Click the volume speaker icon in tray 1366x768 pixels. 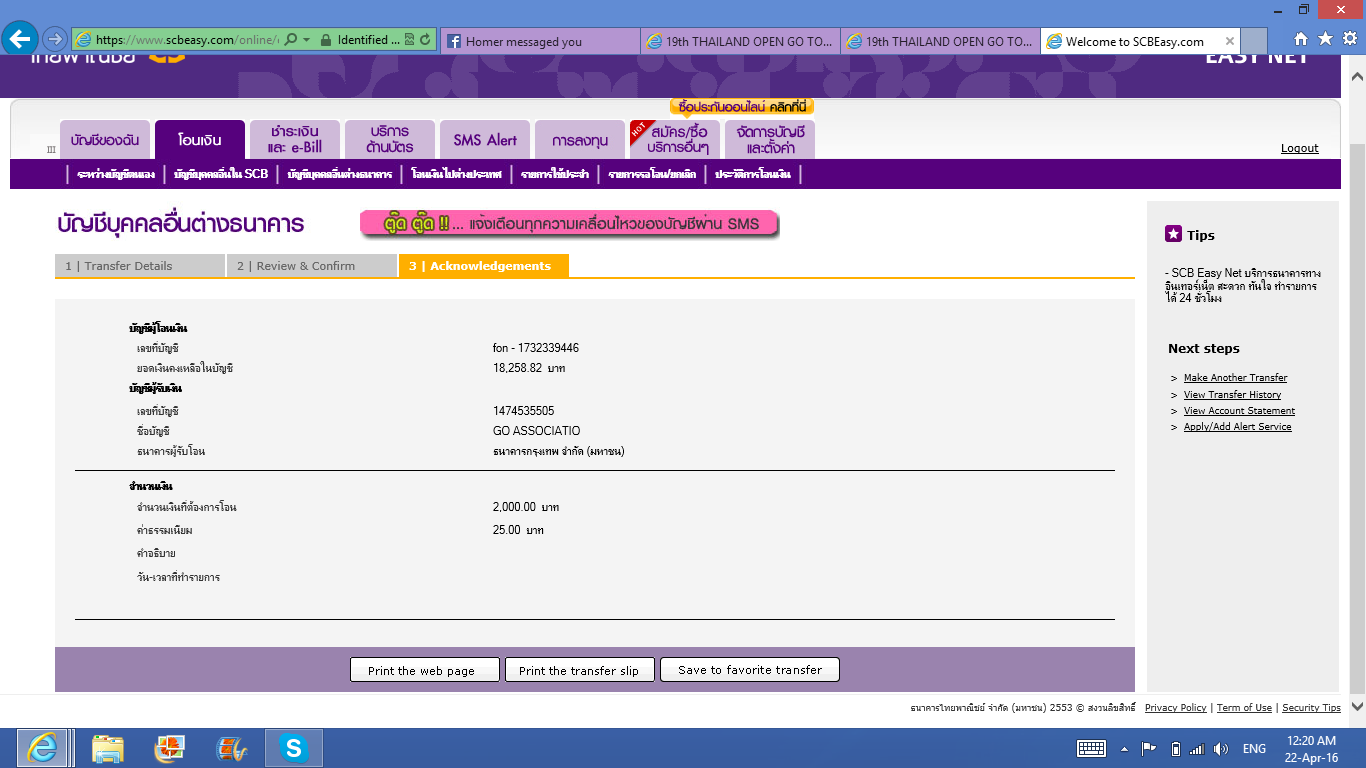[1220, 748]
